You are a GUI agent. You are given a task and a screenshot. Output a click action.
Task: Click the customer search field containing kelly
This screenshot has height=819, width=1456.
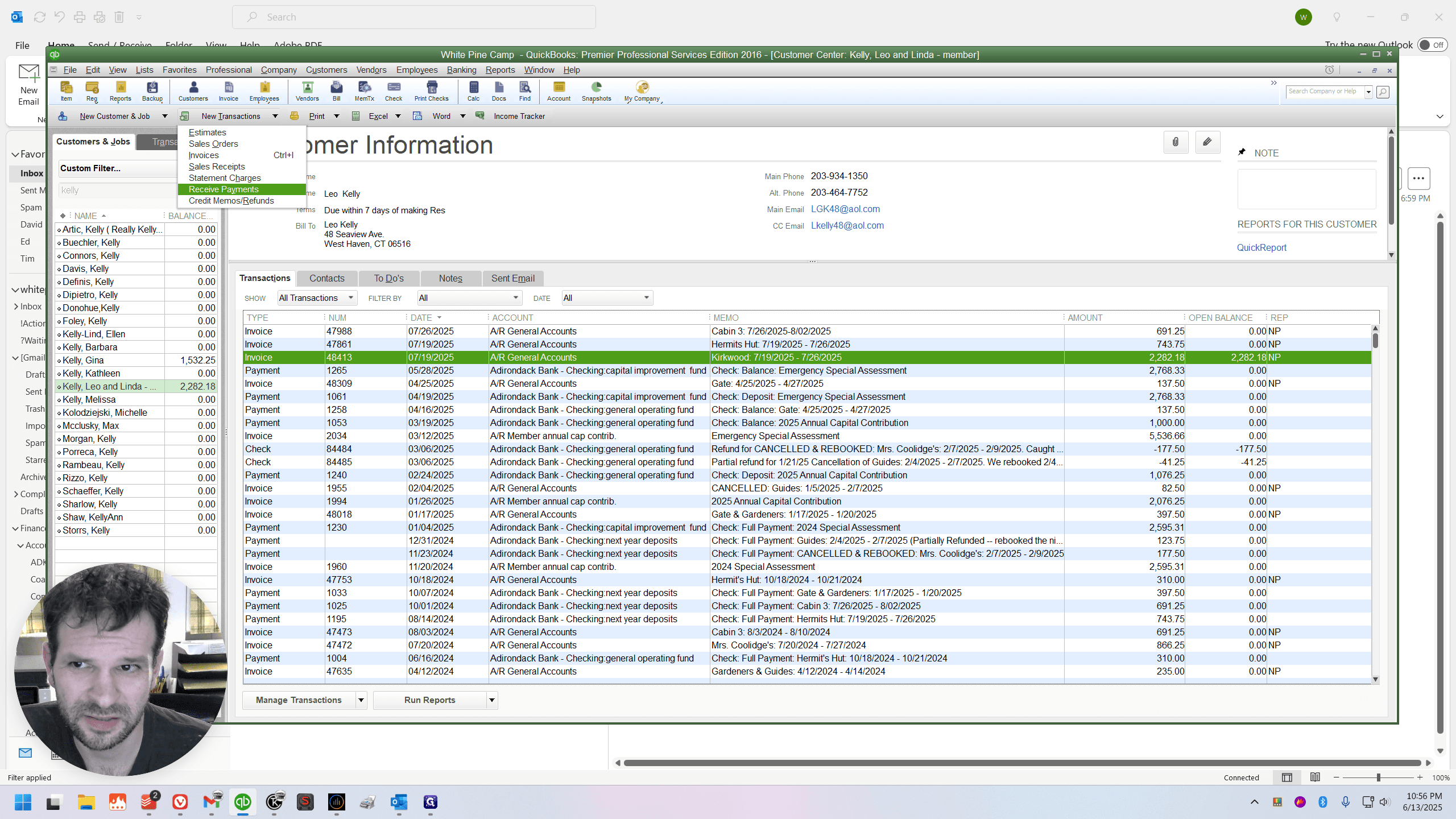(117, 191)
